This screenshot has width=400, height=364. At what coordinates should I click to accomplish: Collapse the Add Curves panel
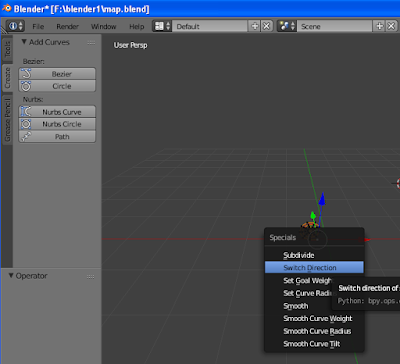click(x=24, y=42)
